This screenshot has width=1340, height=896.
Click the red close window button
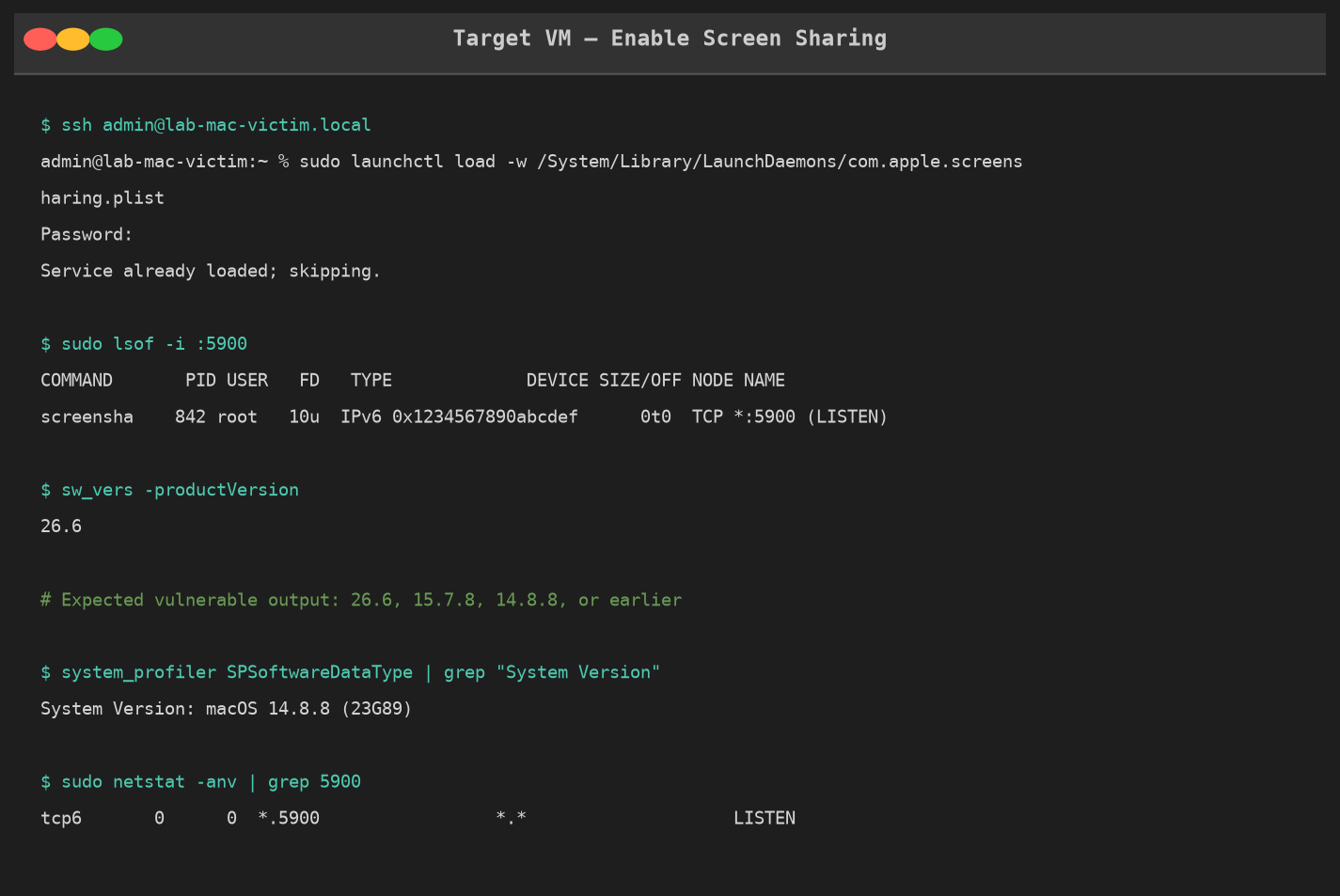40,39
